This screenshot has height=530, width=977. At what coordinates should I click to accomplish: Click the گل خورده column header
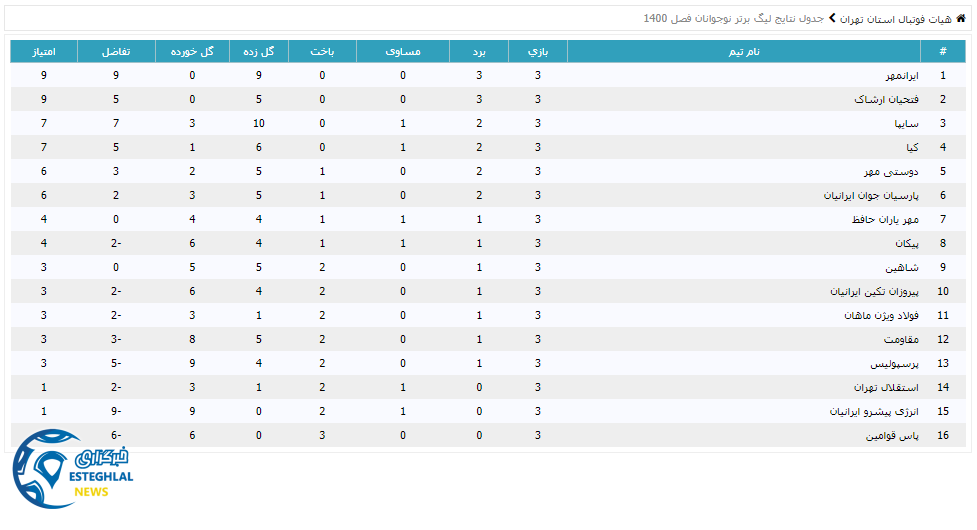(192, 51)
